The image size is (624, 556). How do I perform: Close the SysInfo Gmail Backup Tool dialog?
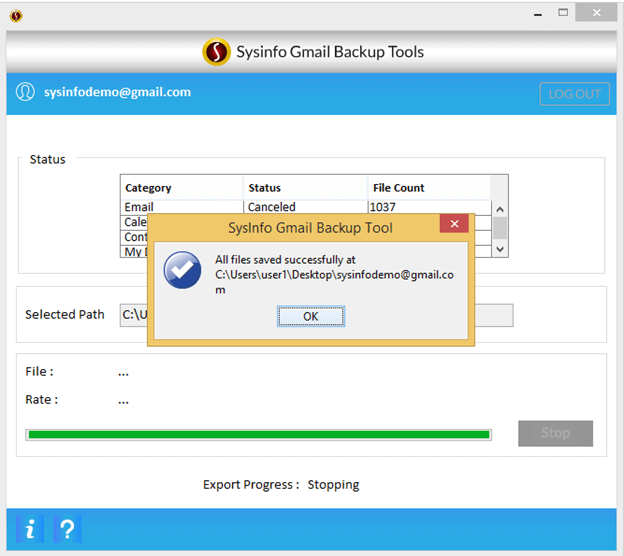[x=454, y=224]
